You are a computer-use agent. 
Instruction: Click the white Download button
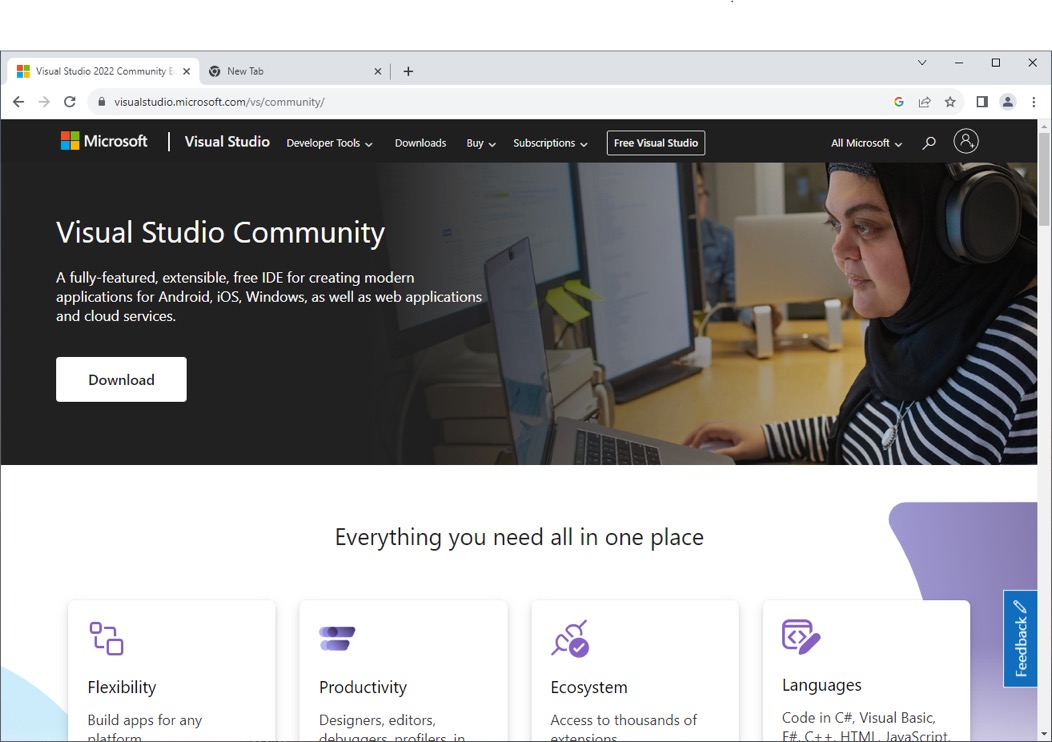121,380
